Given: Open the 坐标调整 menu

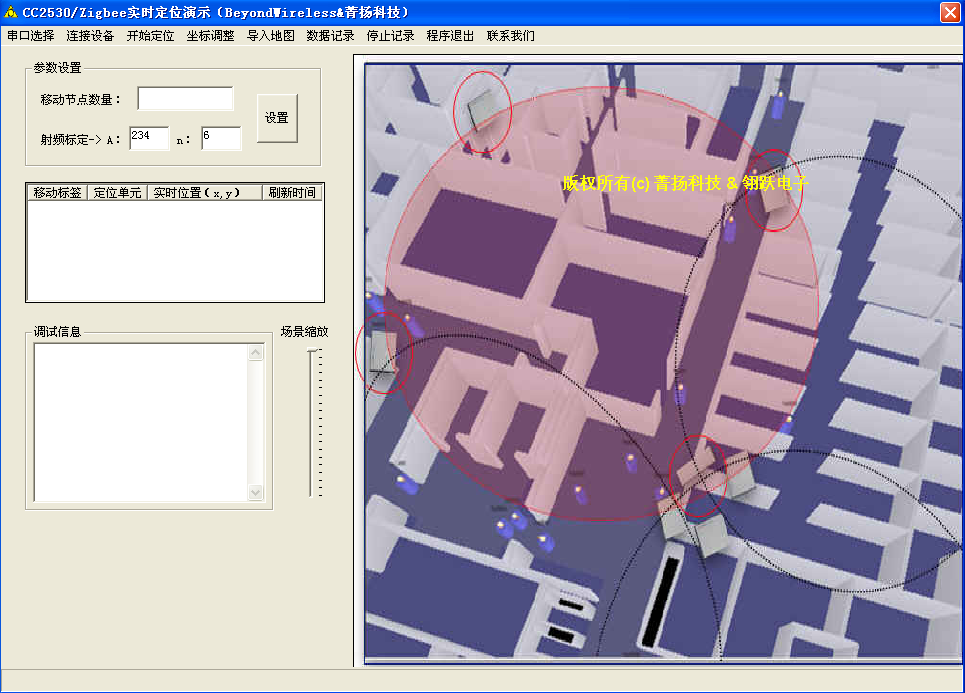Looking at the screenshot, I should click(210, 36).
